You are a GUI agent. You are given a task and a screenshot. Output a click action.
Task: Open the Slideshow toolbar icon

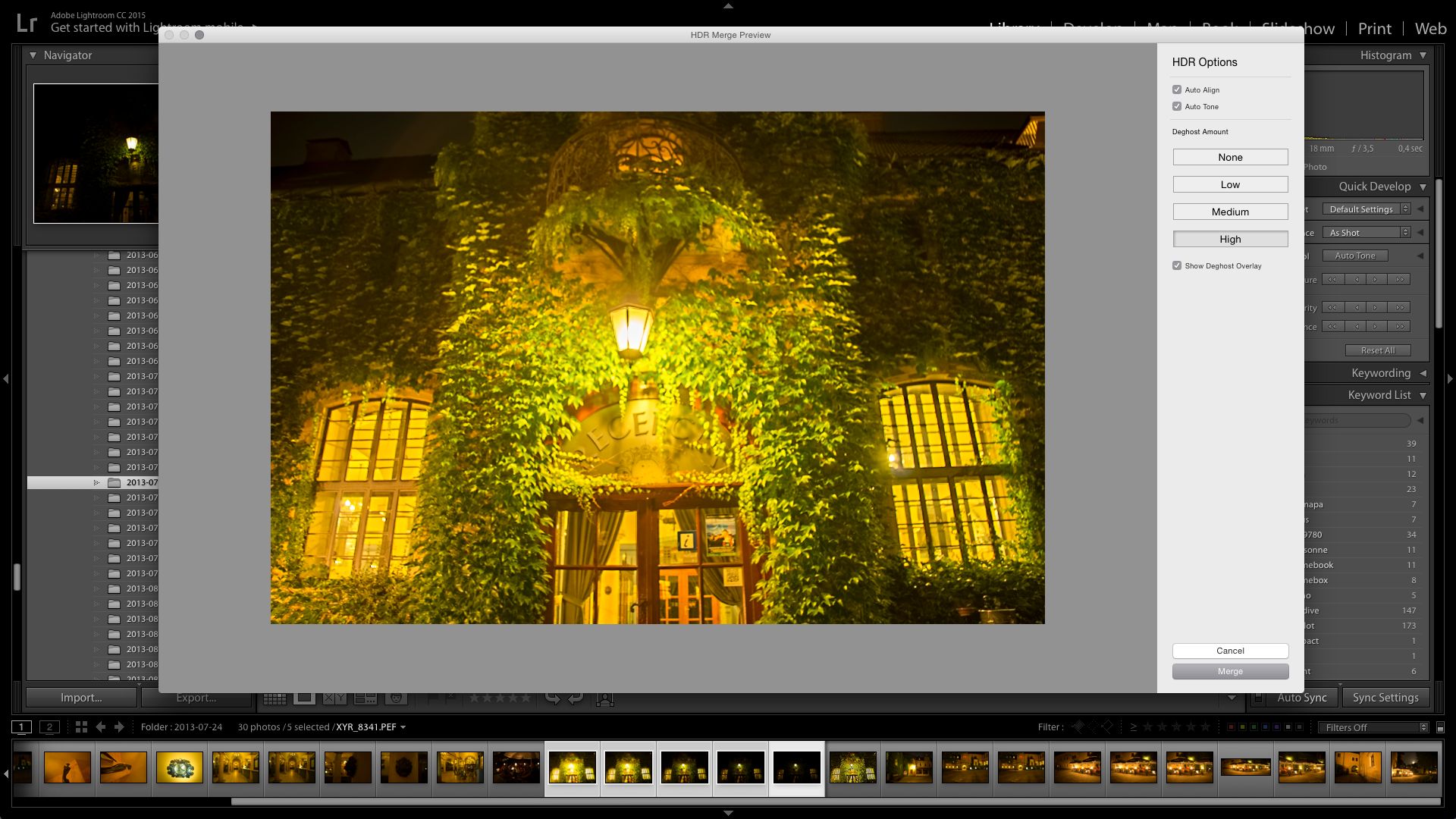605,699
